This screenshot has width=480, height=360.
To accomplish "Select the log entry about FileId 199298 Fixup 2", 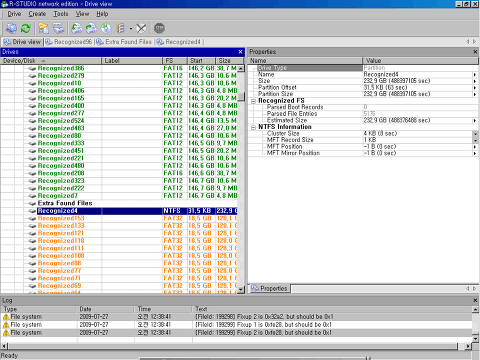I will [236, 317].
